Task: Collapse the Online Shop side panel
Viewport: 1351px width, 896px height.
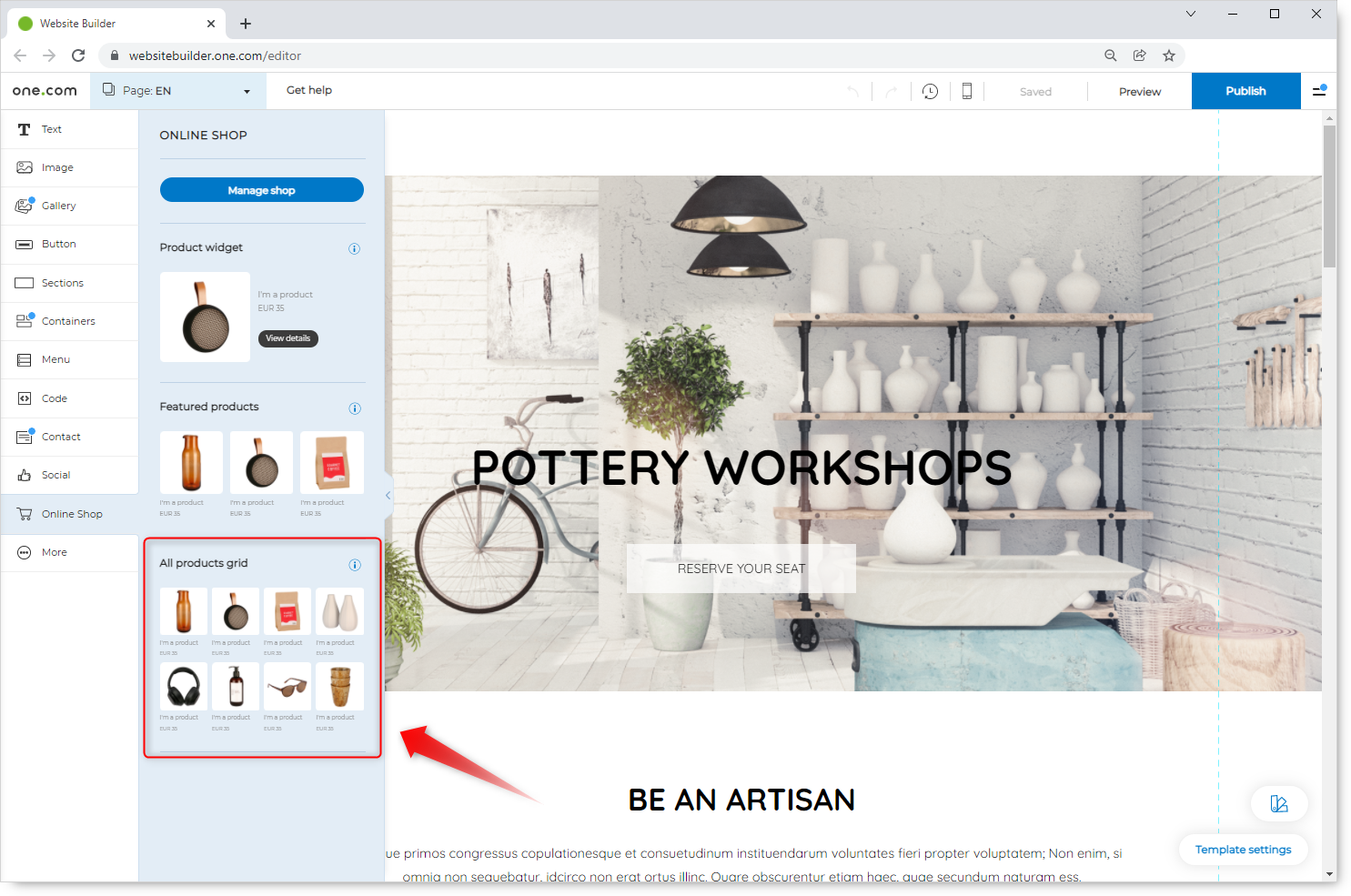Action: 388,496
